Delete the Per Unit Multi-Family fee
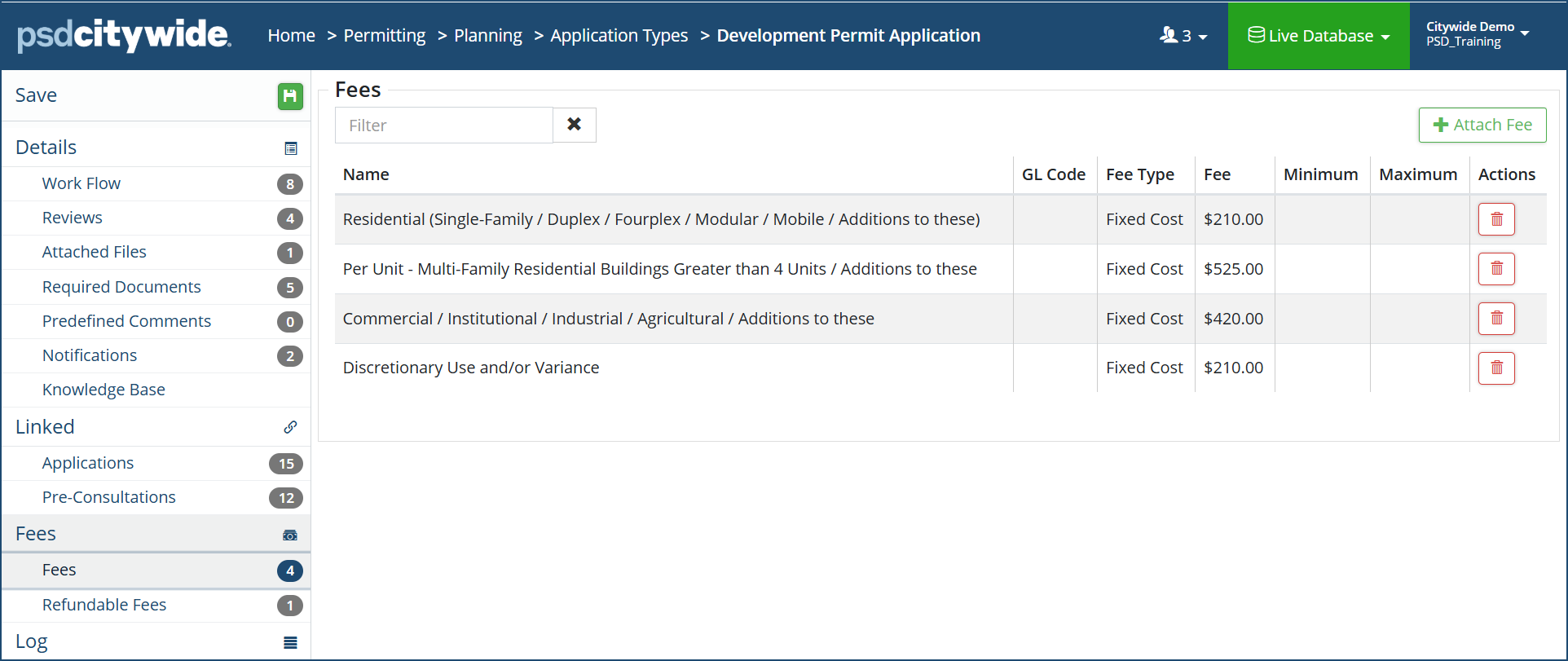The width and height of the screenshot is (1568, 661). tap(1496, 269)
